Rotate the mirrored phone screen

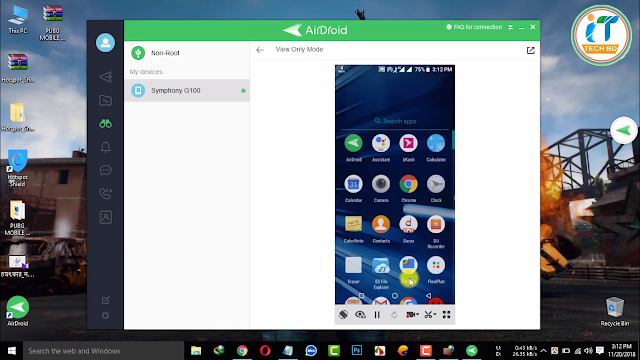pos(343,314)
